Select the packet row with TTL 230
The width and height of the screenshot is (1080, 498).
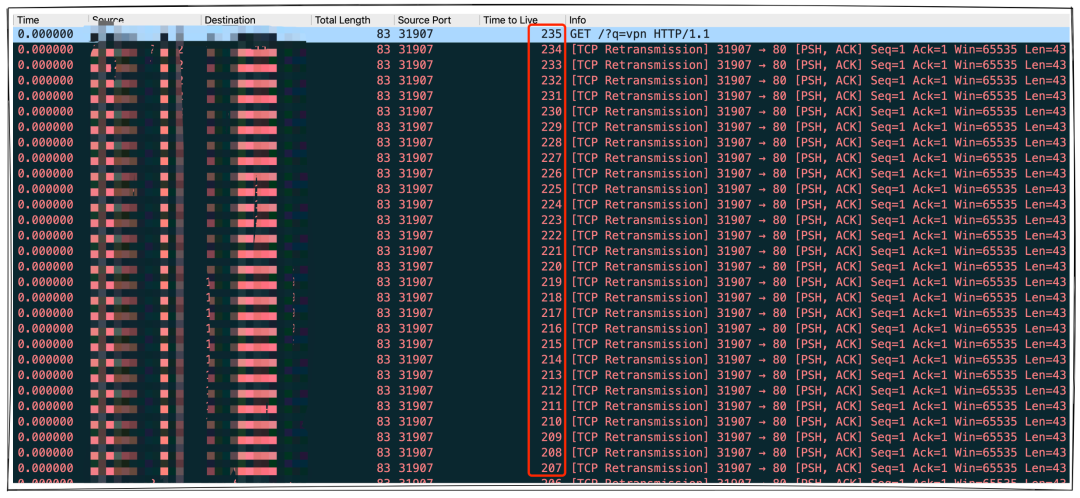click(800, 112)
